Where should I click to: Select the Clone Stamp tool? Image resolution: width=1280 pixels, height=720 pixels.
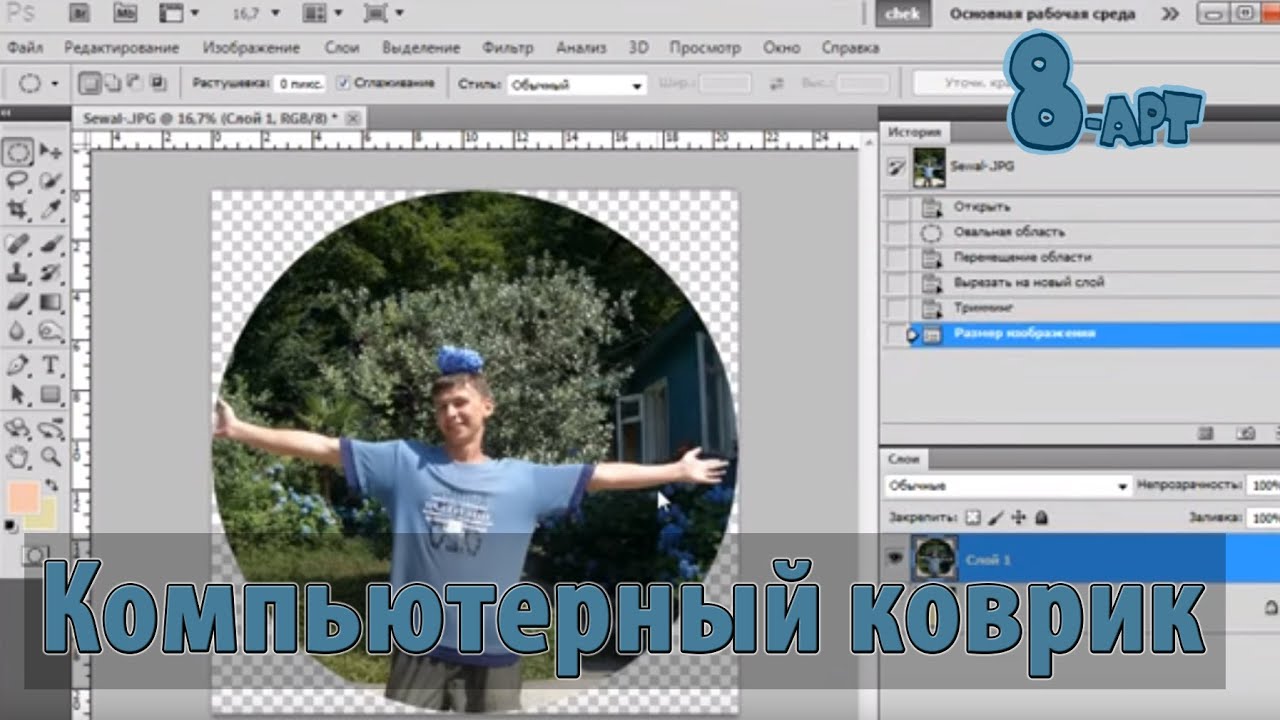click(x=18, y=272)
